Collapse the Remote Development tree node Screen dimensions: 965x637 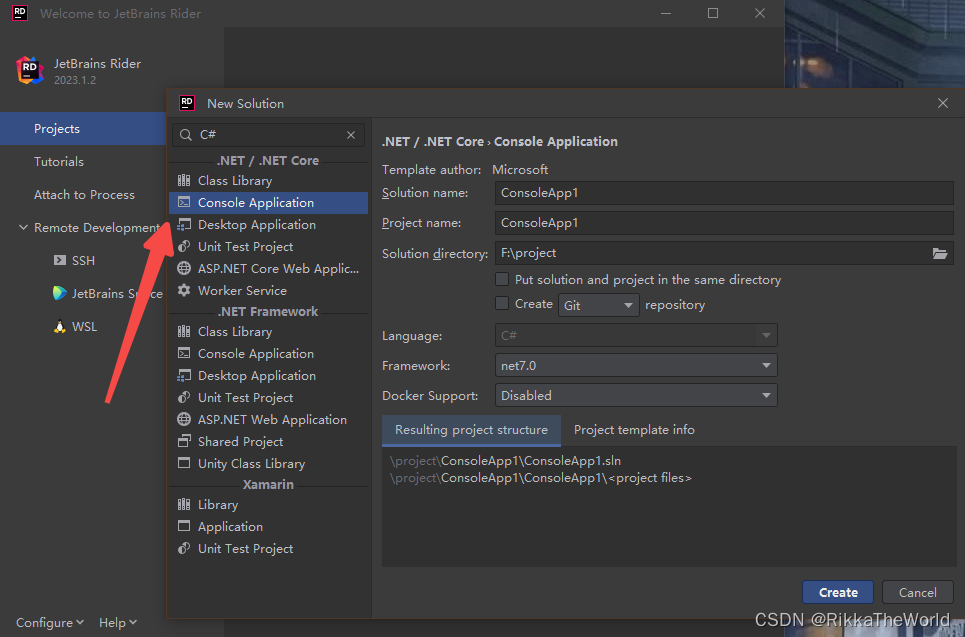(x=23, y=227)
